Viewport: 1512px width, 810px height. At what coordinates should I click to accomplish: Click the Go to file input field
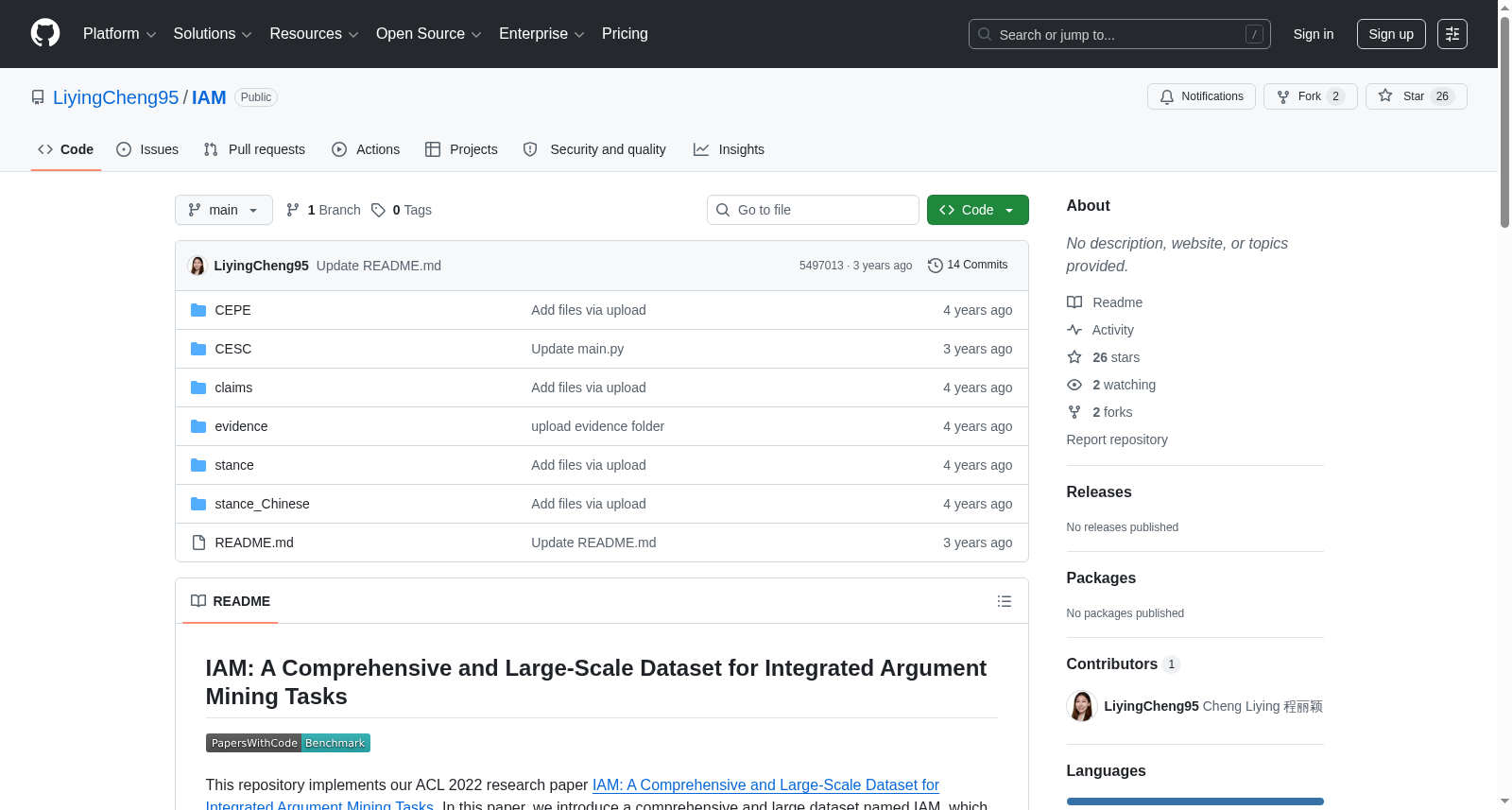(813, 210)
